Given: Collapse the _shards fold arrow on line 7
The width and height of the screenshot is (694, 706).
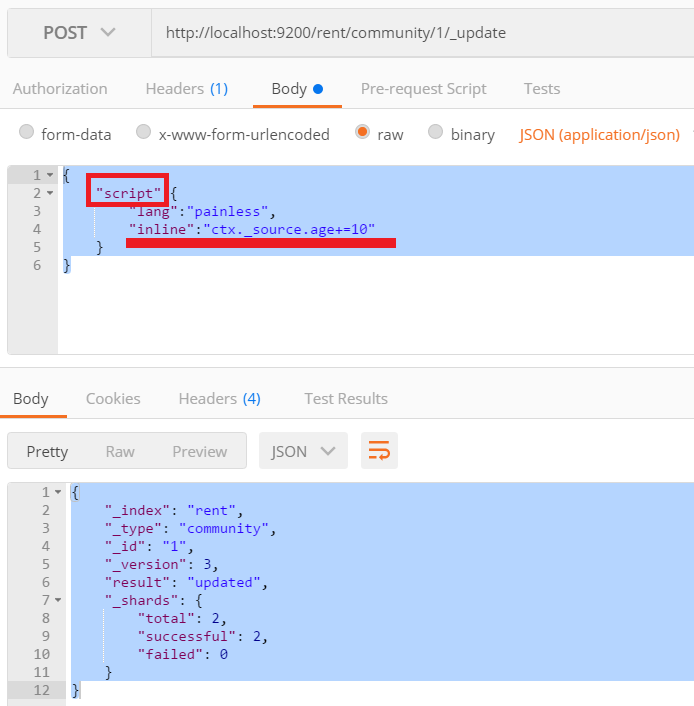Looking at the screenshot, I should (58, 600).
